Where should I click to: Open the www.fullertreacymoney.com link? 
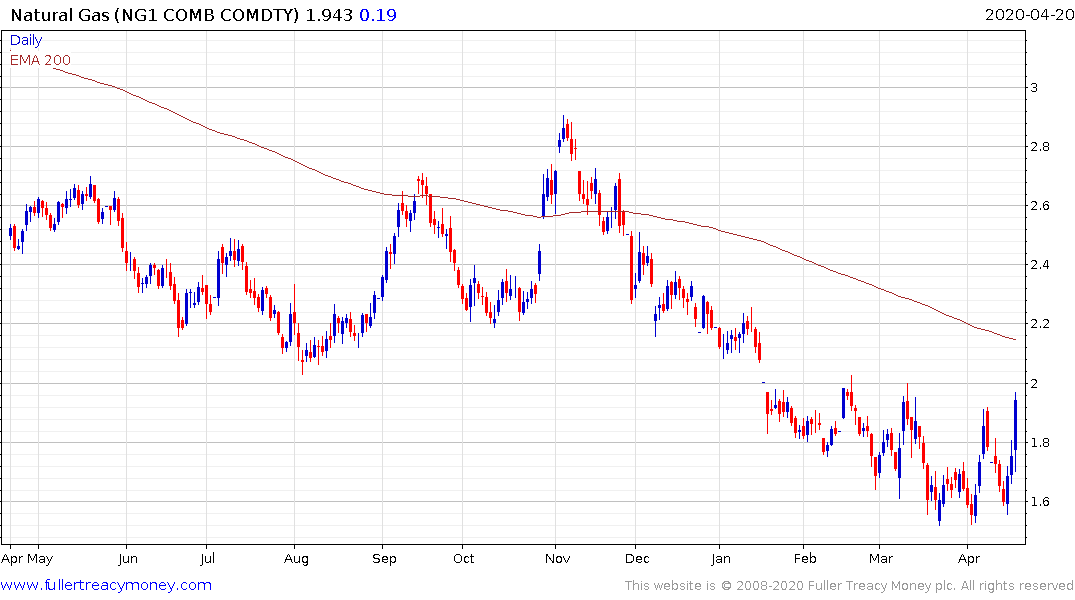pyautogui.click(x=107, y=585)
